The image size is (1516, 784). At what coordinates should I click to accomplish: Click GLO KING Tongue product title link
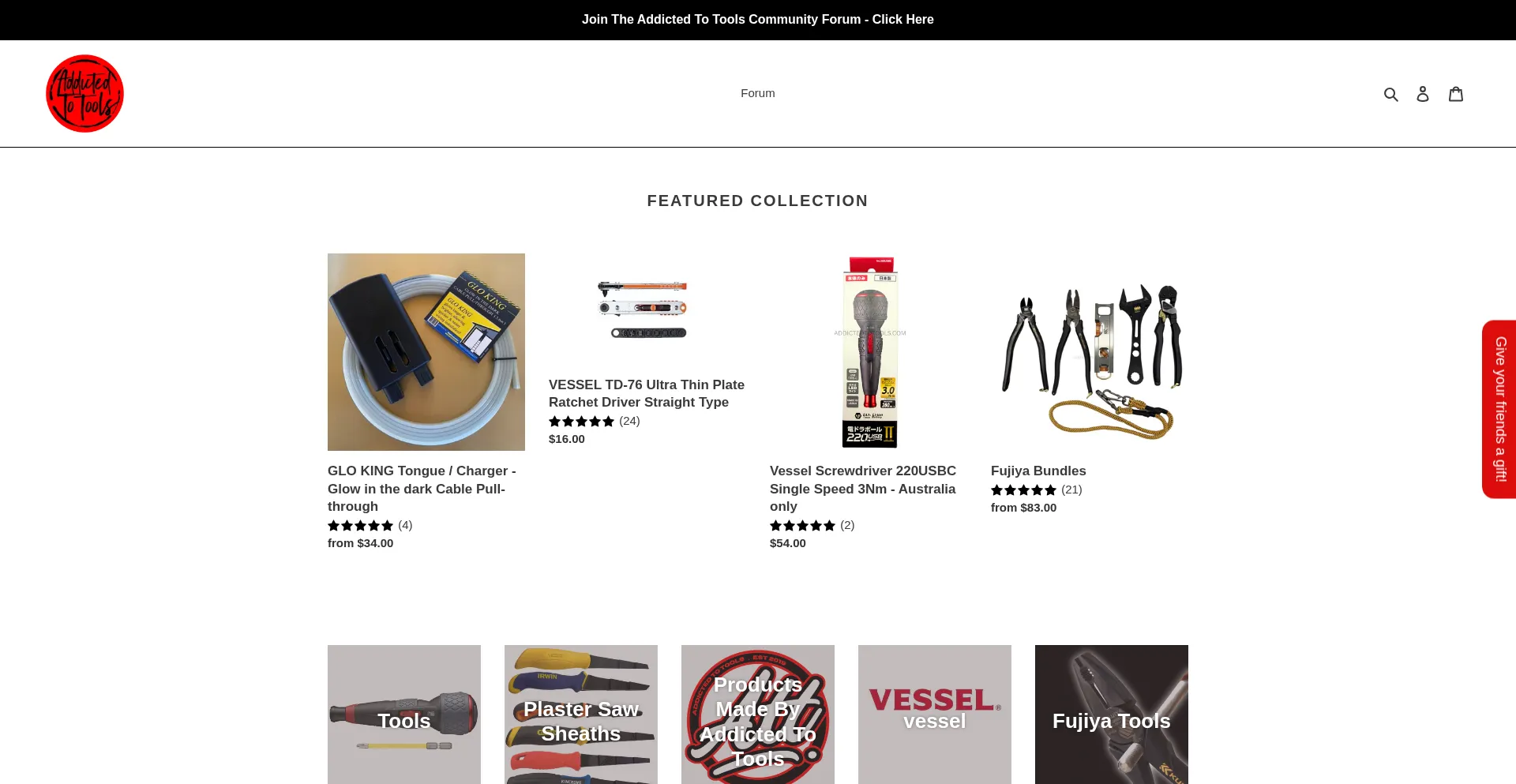tap(421, 488)
